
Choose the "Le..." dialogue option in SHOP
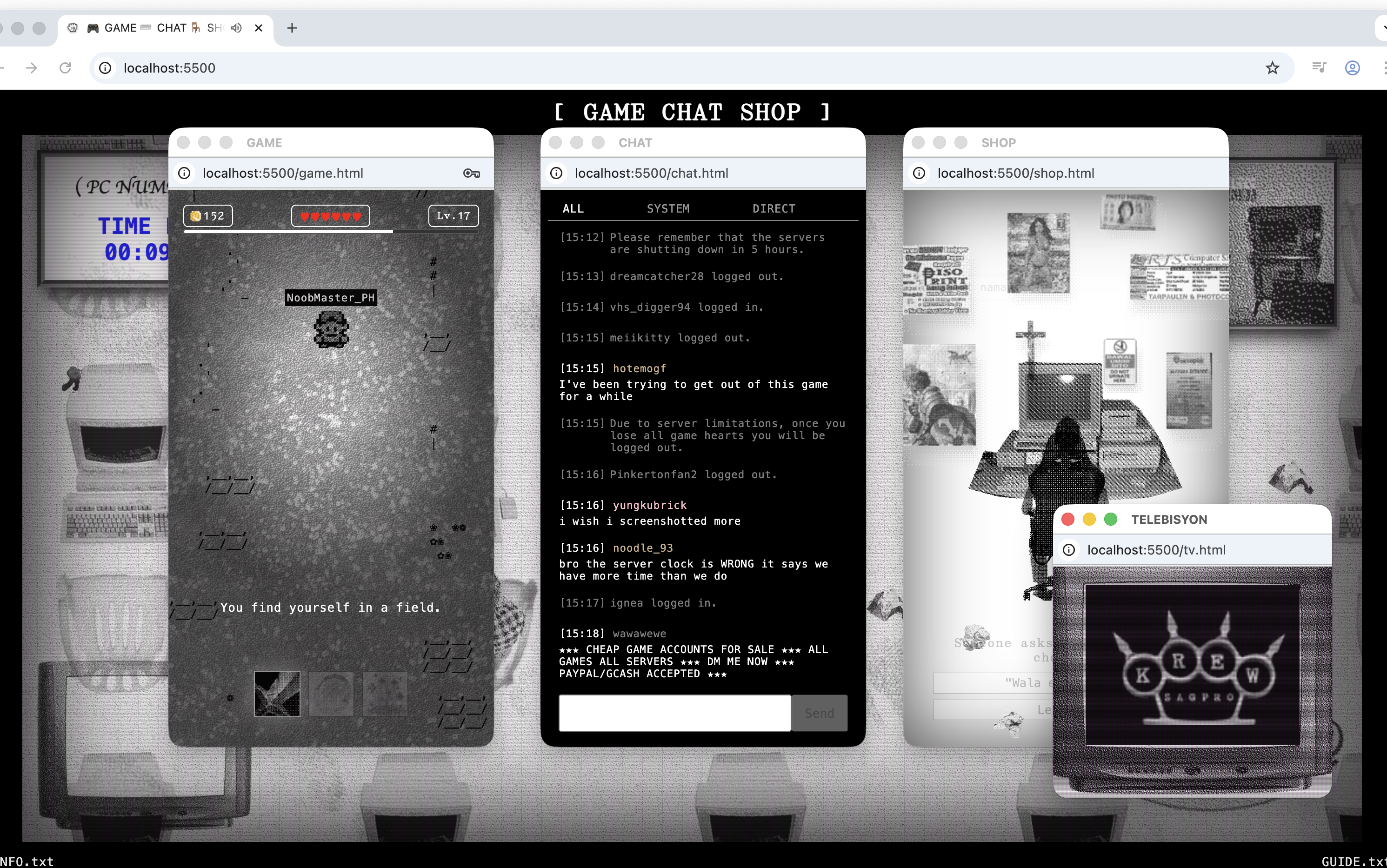tap(994, 710)
